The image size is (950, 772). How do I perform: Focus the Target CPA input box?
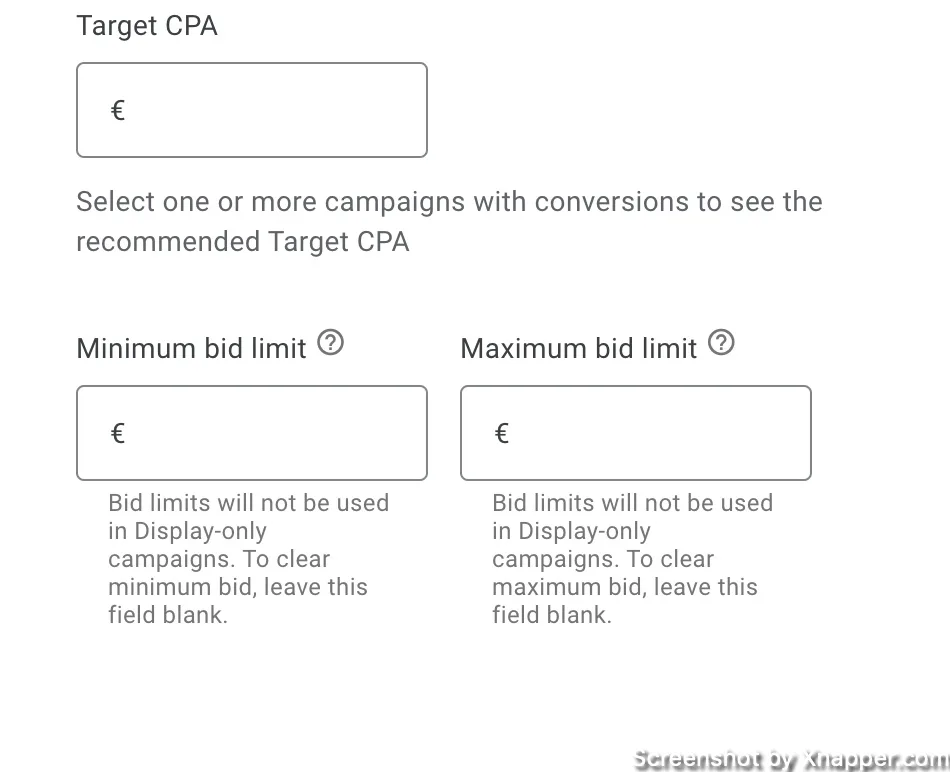[x=252, y=110]
